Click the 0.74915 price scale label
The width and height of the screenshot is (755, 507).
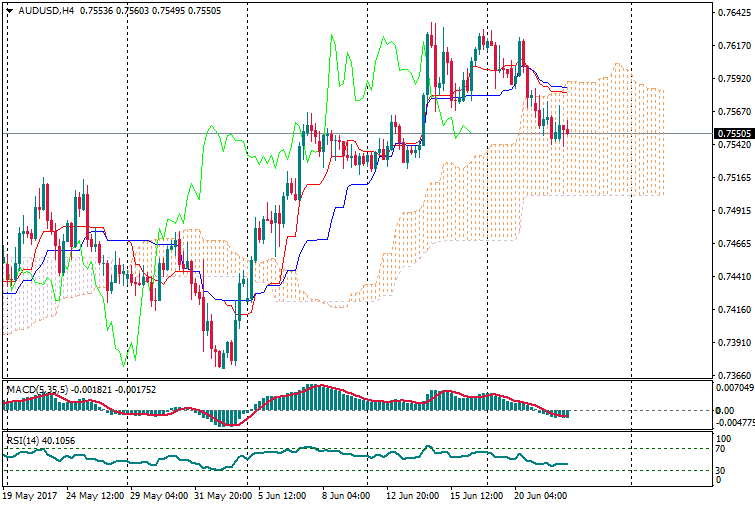point(733,211)
